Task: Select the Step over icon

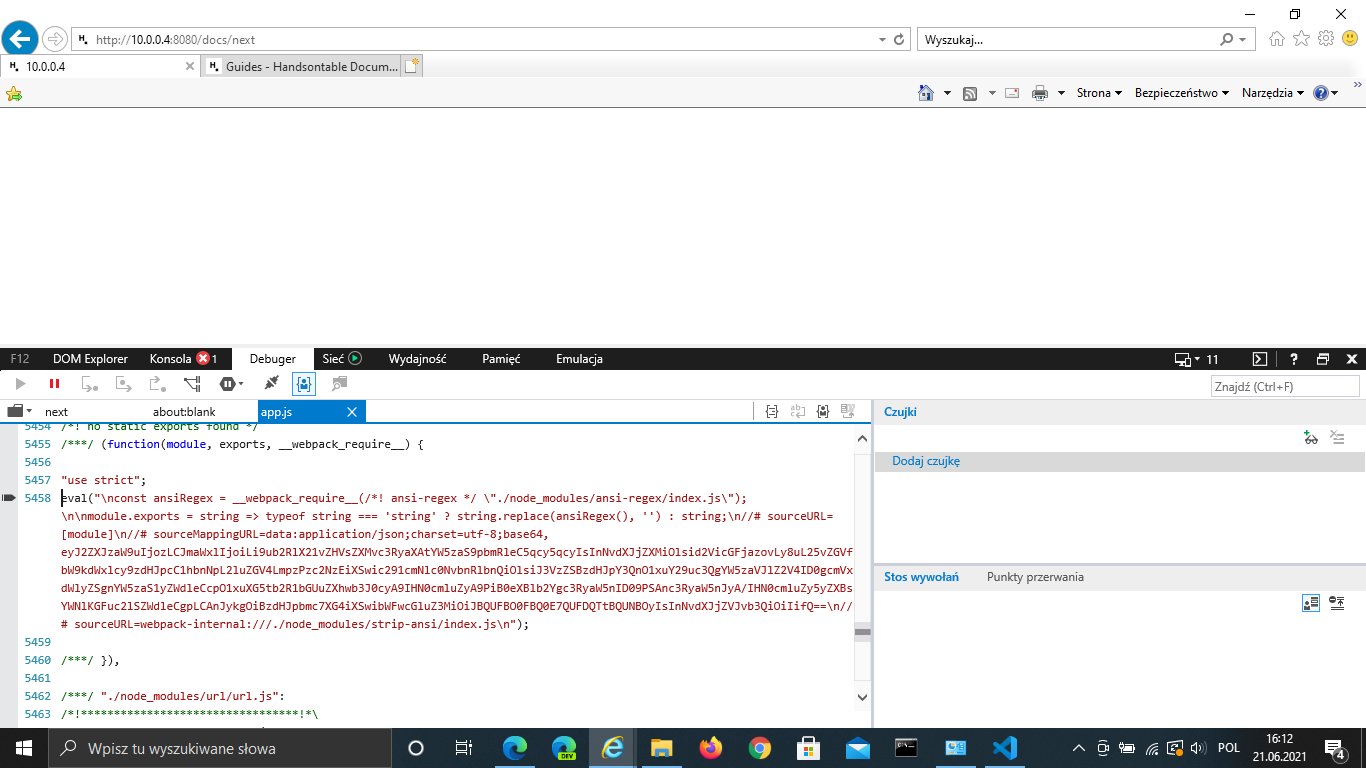Action: 123,384
